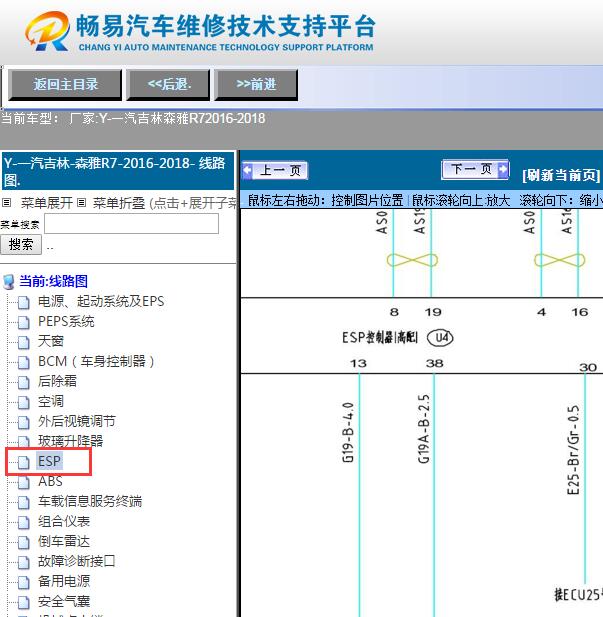
Task: Click the page icon beside 倒车雷达
Action: 24,542
